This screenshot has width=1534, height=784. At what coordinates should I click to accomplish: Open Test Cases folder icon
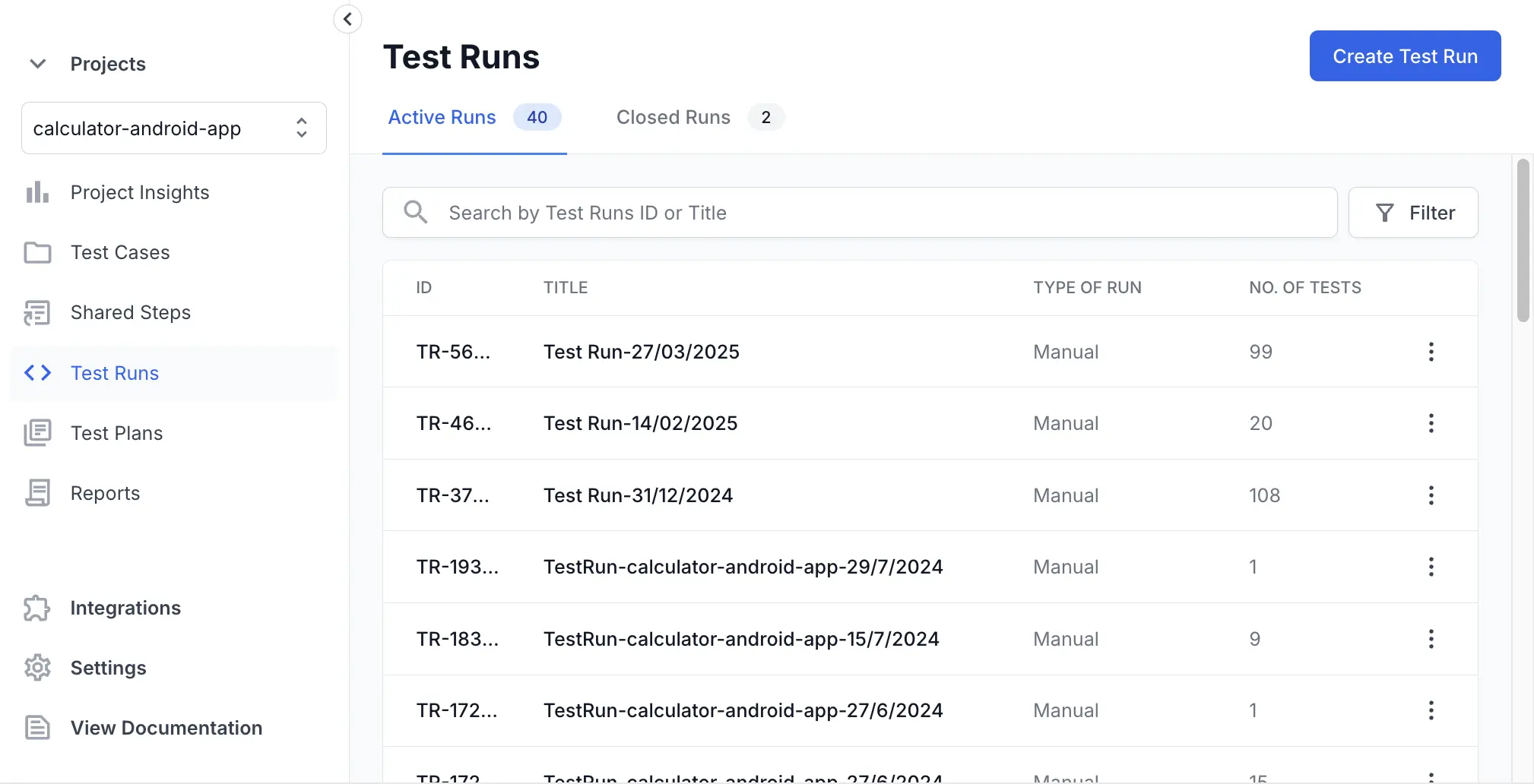37,252
